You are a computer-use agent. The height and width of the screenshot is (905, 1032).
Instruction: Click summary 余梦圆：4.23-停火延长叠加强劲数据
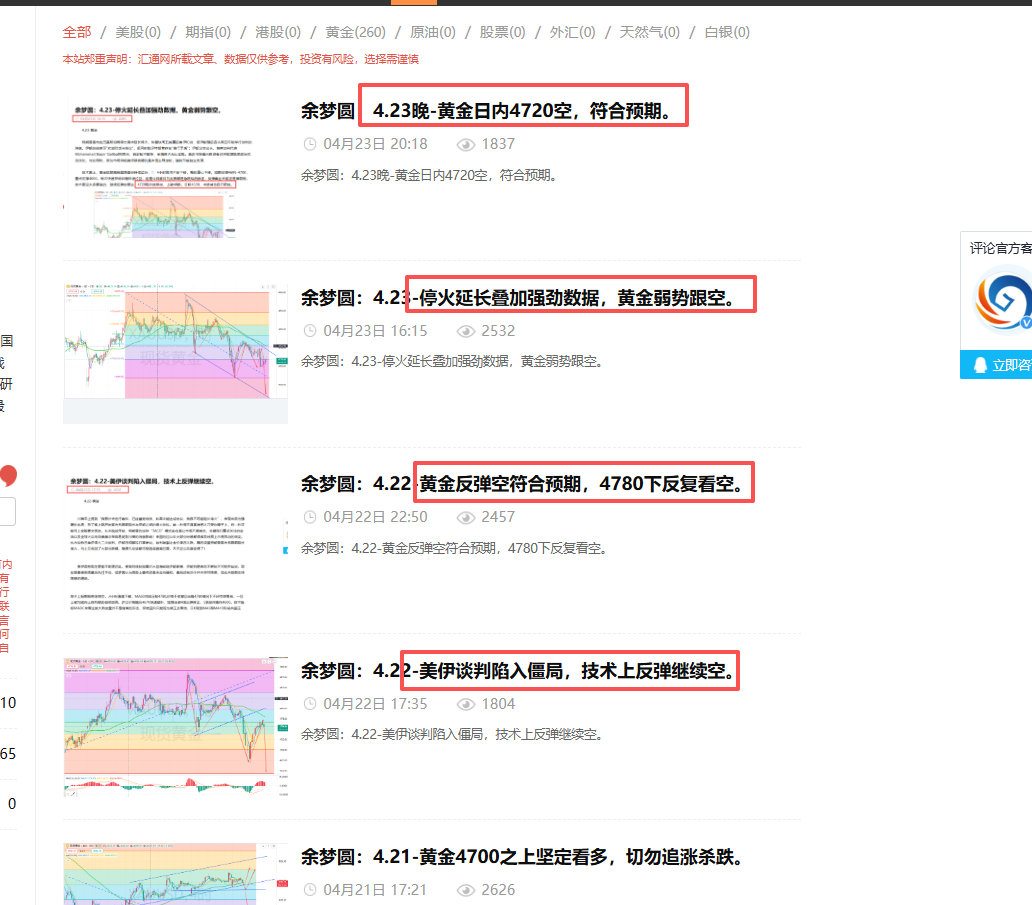[x=453, y=361]
